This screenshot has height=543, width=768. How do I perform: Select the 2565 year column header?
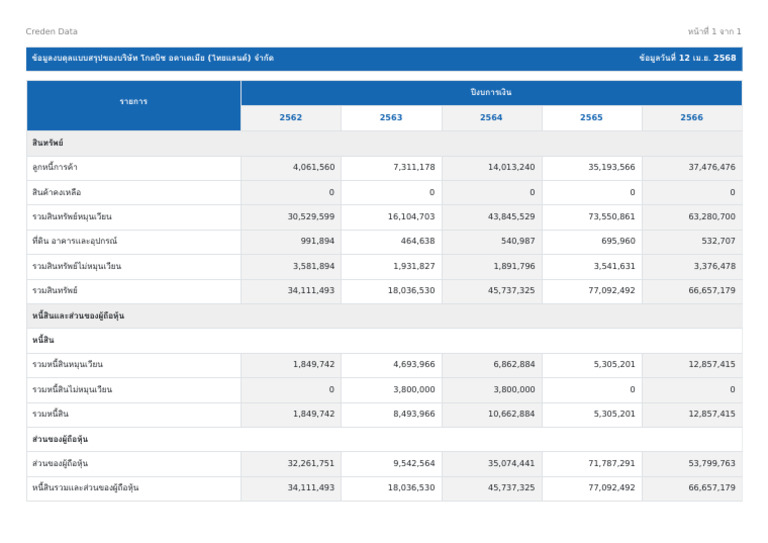click(591, 118)
